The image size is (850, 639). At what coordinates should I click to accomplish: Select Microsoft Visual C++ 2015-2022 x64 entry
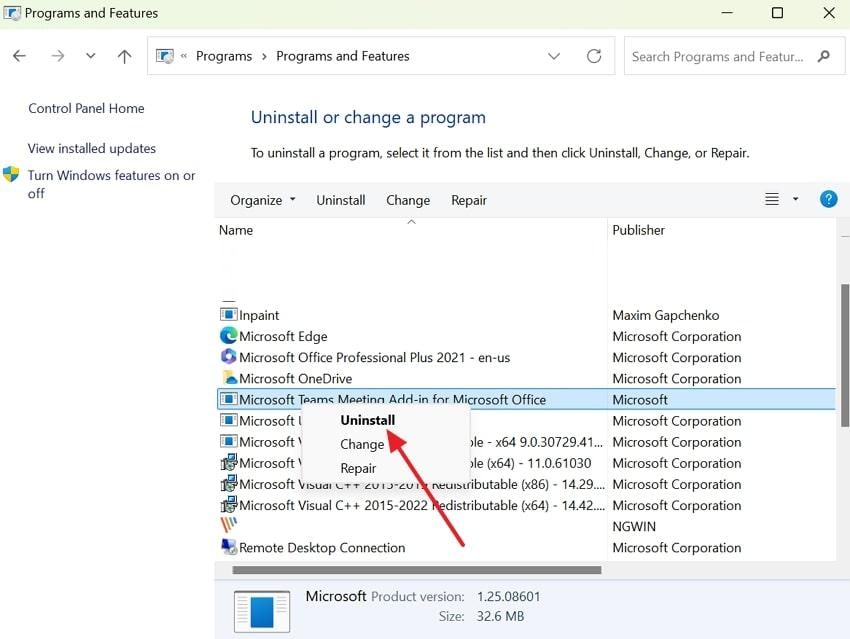pyautogui.click(x=422, y=506)
